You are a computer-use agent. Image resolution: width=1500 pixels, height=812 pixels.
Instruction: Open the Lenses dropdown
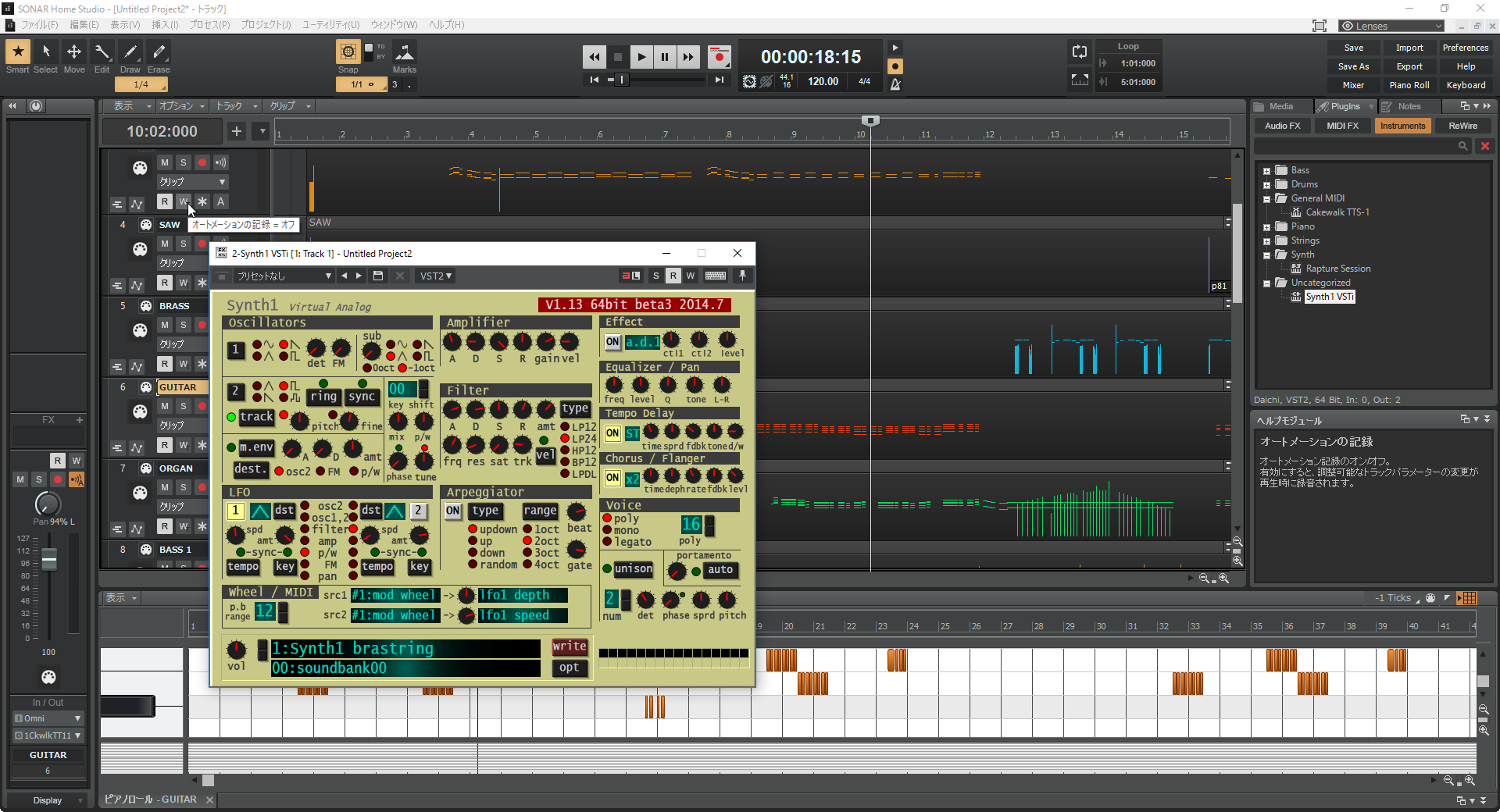pyautogui.click(x=1391, y=26)
